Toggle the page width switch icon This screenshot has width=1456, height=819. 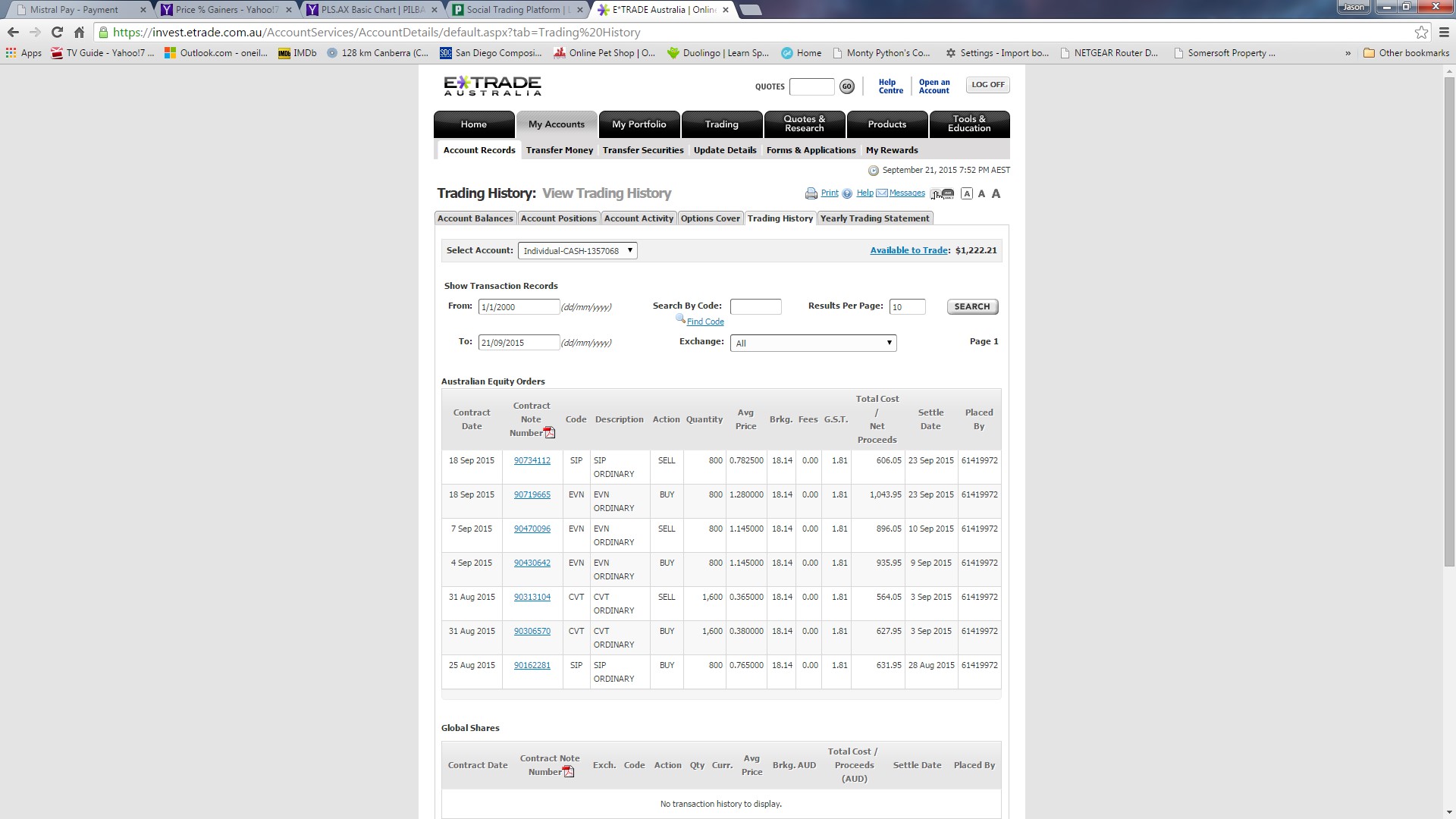pos(943,194)
